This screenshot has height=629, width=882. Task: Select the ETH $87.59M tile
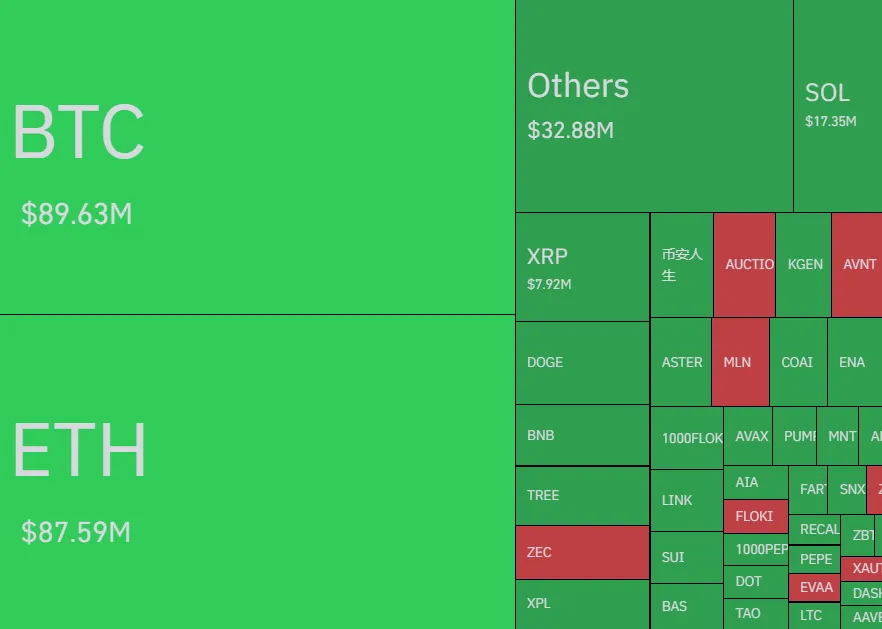pyautogui.click(x=257, y=471)
